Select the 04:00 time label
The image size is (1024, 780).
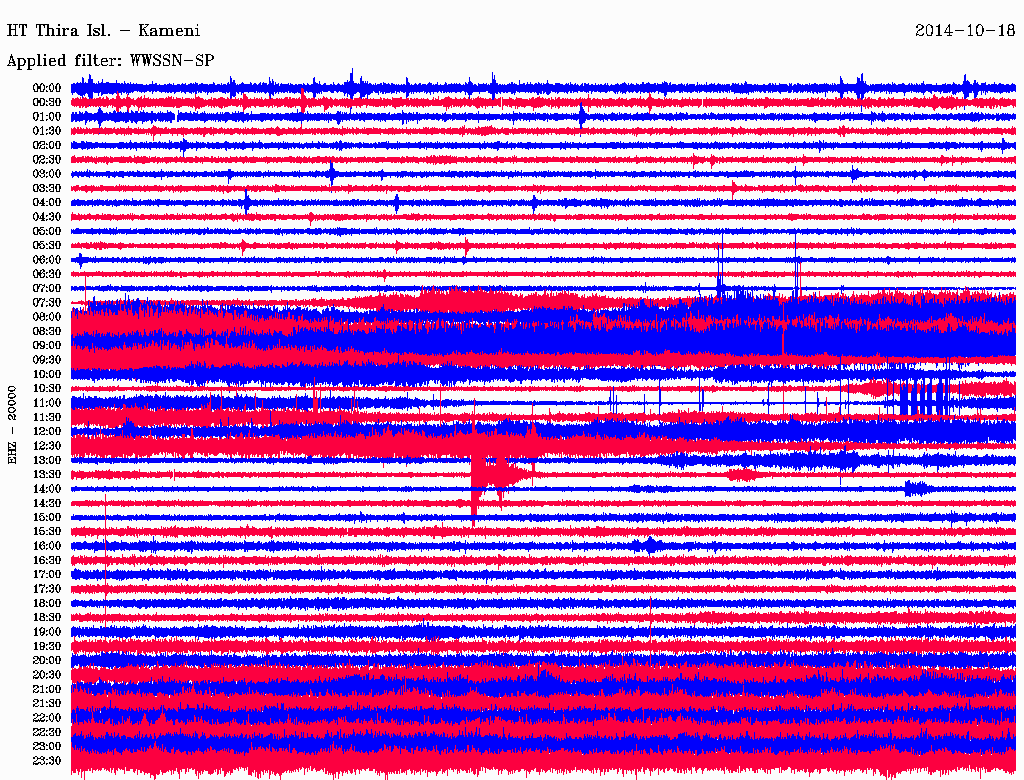coord(47,203)
